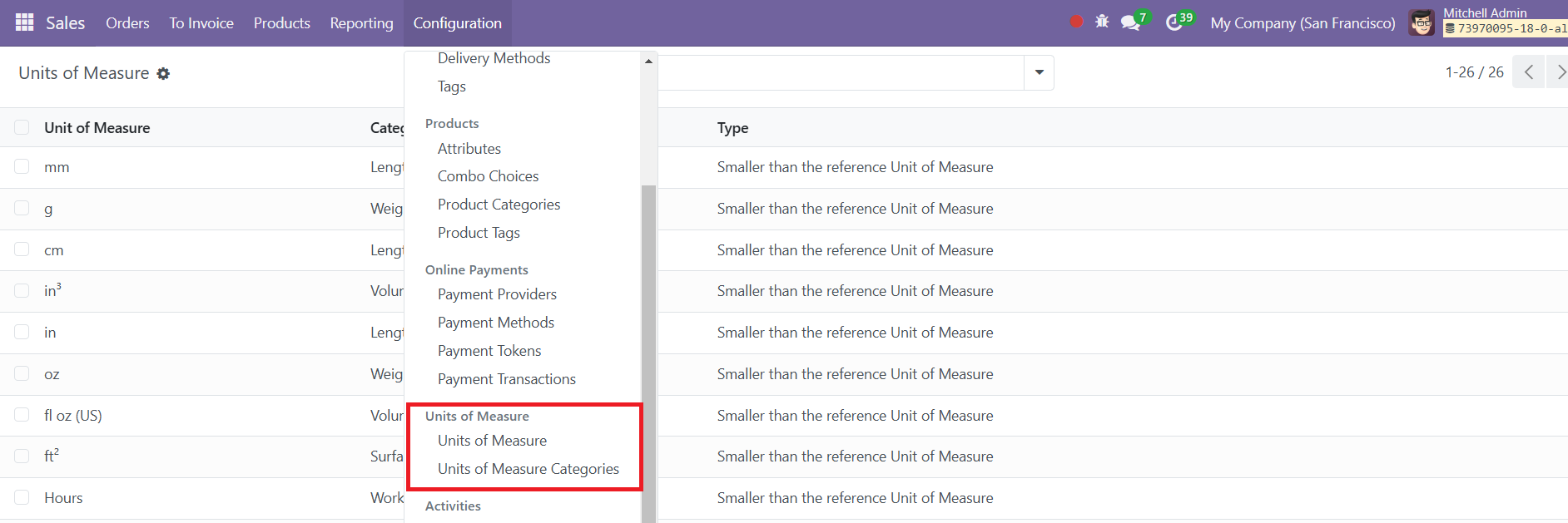Tick the checkbox for mm row
1568x523 pixels.
[22, 166]
